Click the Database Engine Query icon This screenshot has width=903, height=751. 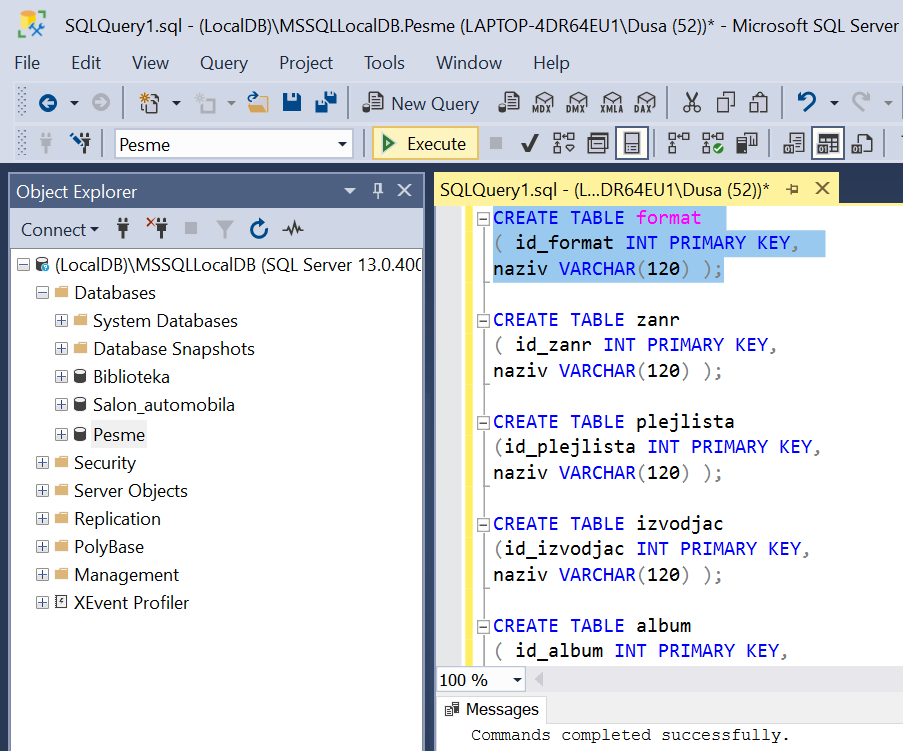tap(509, 103)
